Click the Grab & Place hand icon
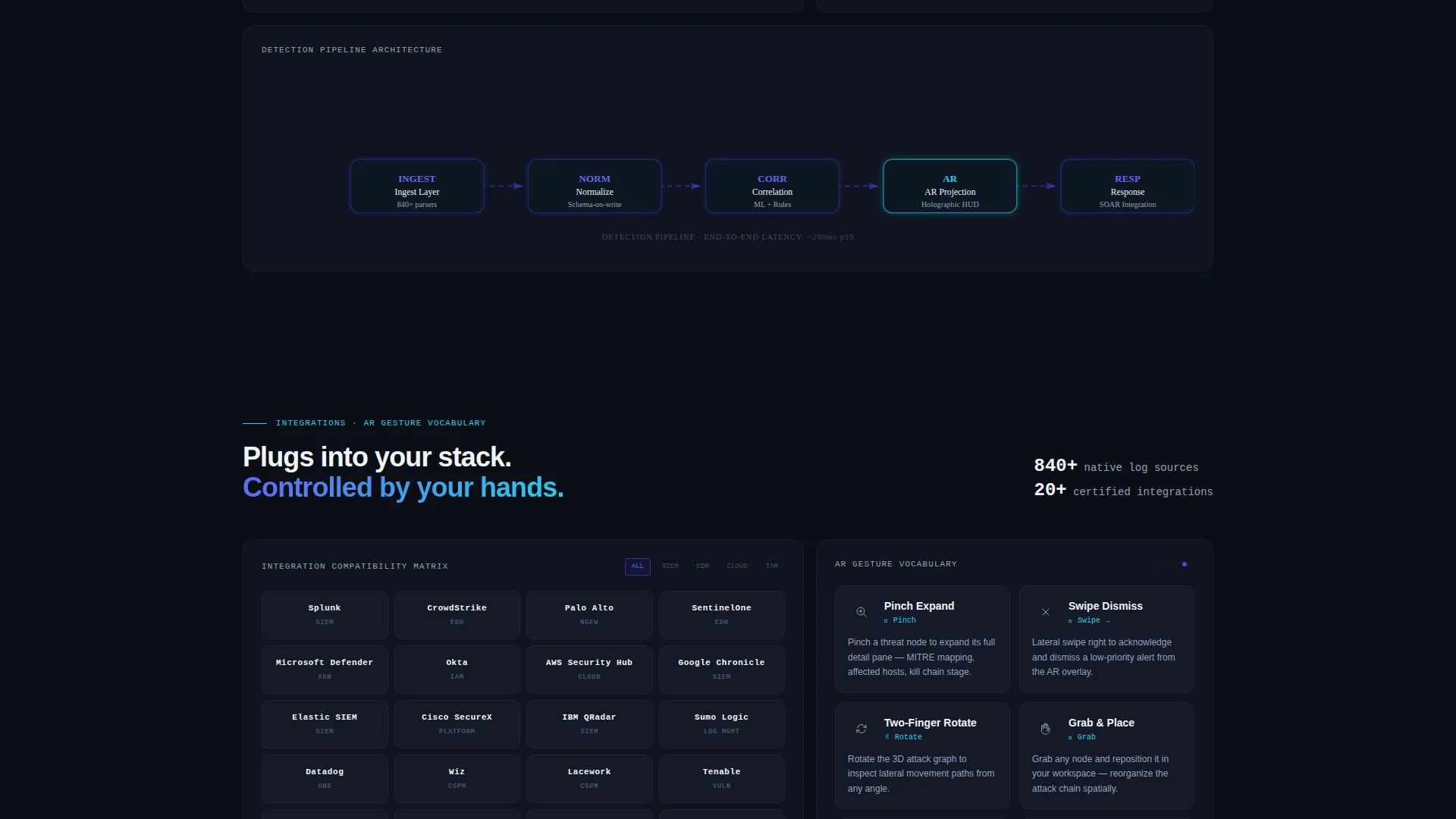Image resolution: width=1456 pixels, height=819 pixels. click(1046, 729)
